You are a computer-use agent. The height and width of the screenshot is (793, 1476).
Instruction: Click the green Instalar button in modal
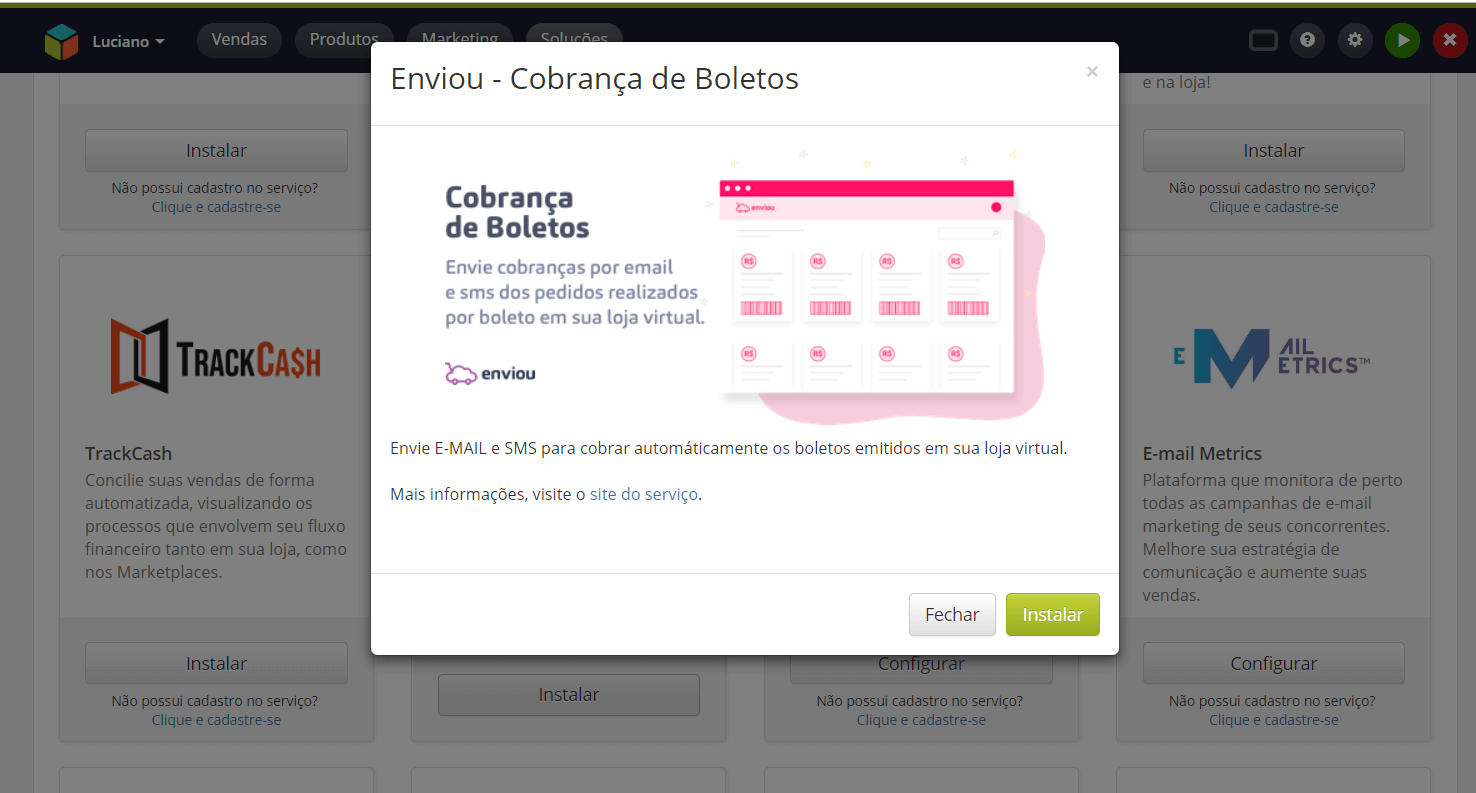pyautogui.click(x=1053, y=615)
